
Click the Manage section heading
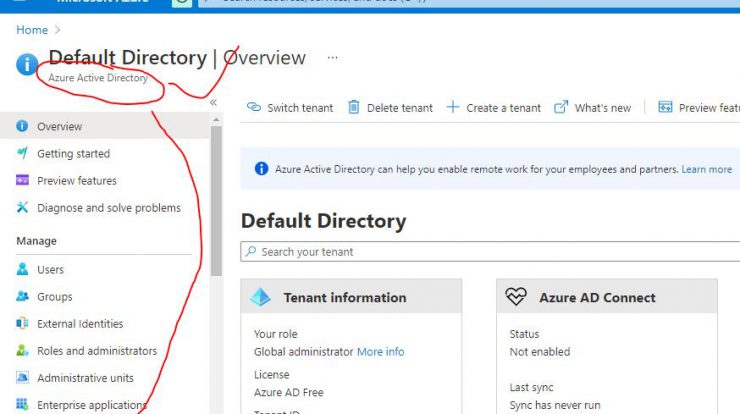(36, 241)
